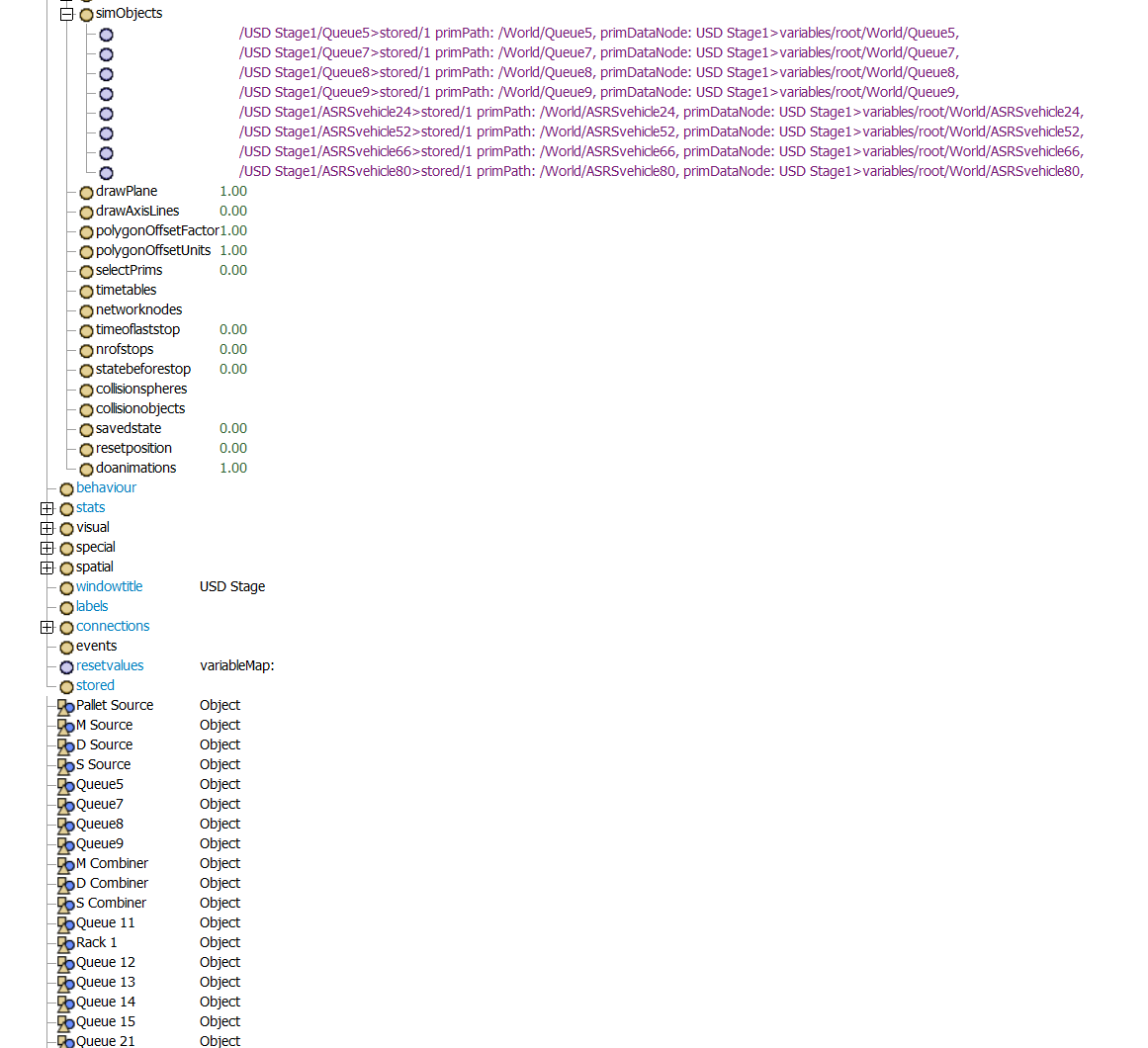Select the labels node
The height and width of the screenshot is (1048, 1148).
pos(92,606)
